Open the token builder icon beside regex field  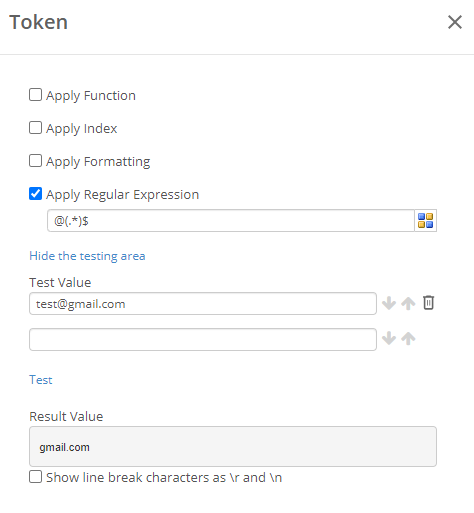pos(425,220)
